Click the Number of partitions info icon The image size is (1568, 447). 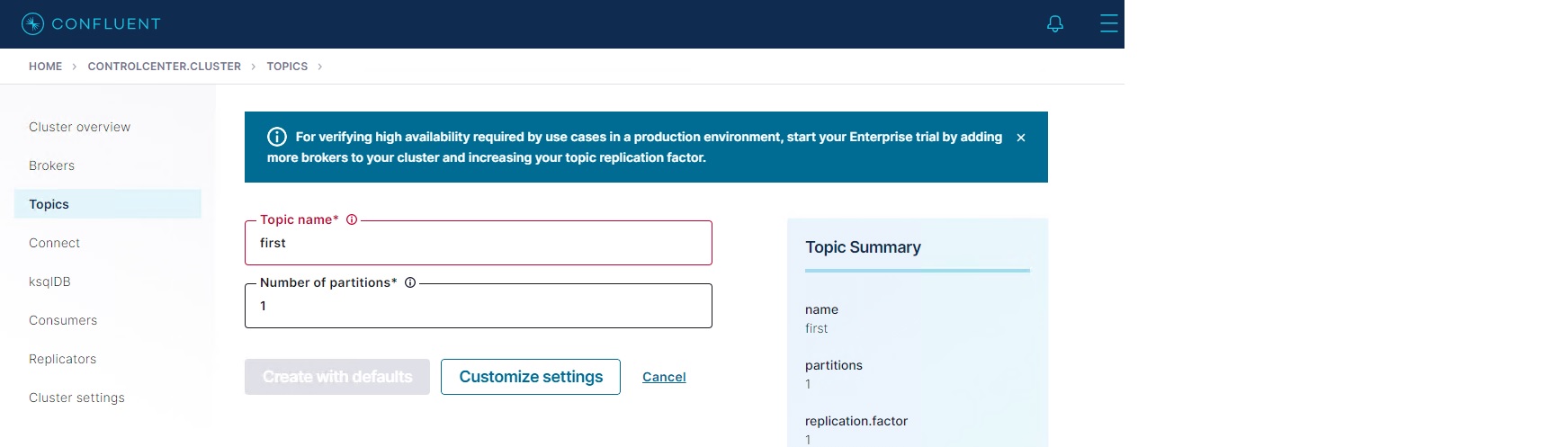(x=410, y=282)
